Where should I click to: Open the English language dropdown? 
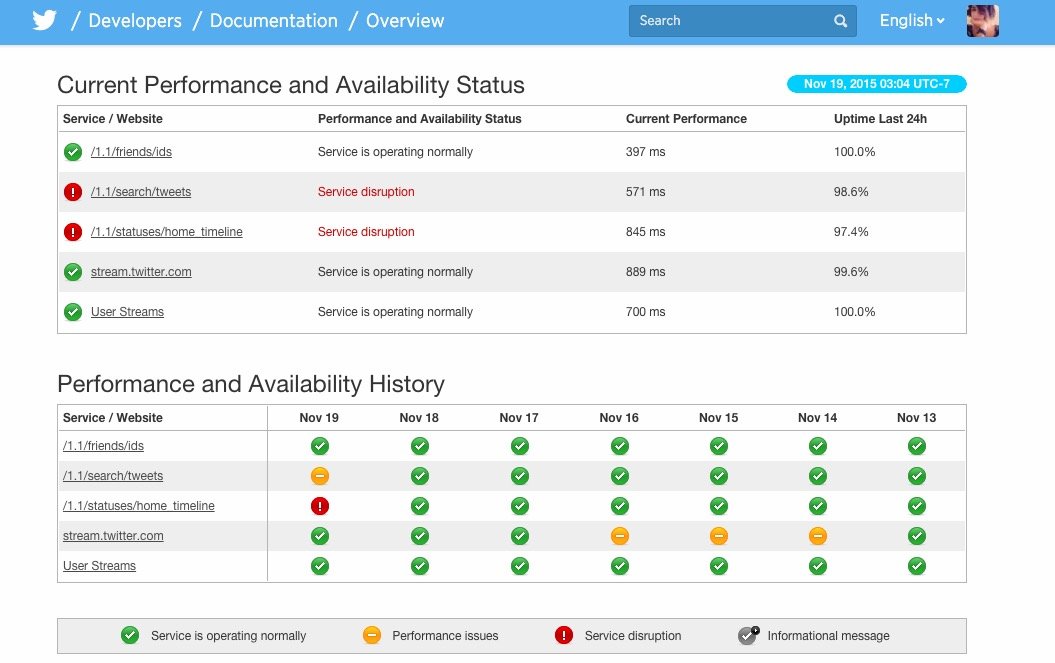click(x=911, y=21)
